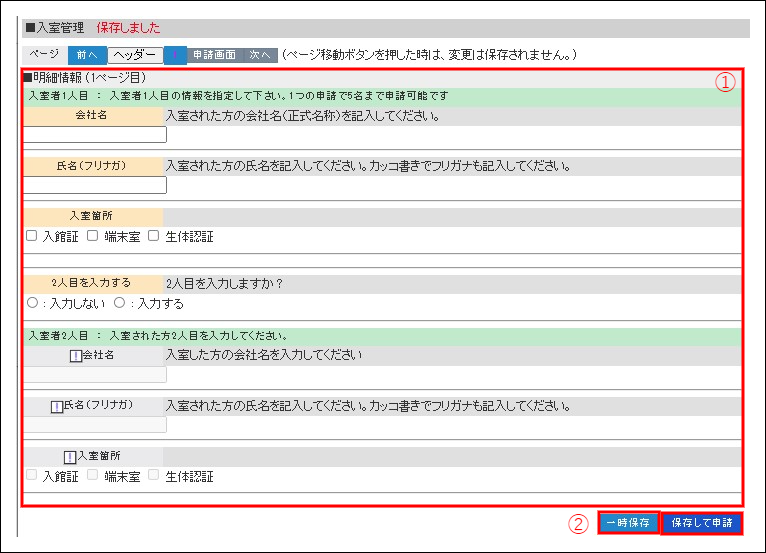Click the second entrant's 会社名 input field

coord(95,375)
